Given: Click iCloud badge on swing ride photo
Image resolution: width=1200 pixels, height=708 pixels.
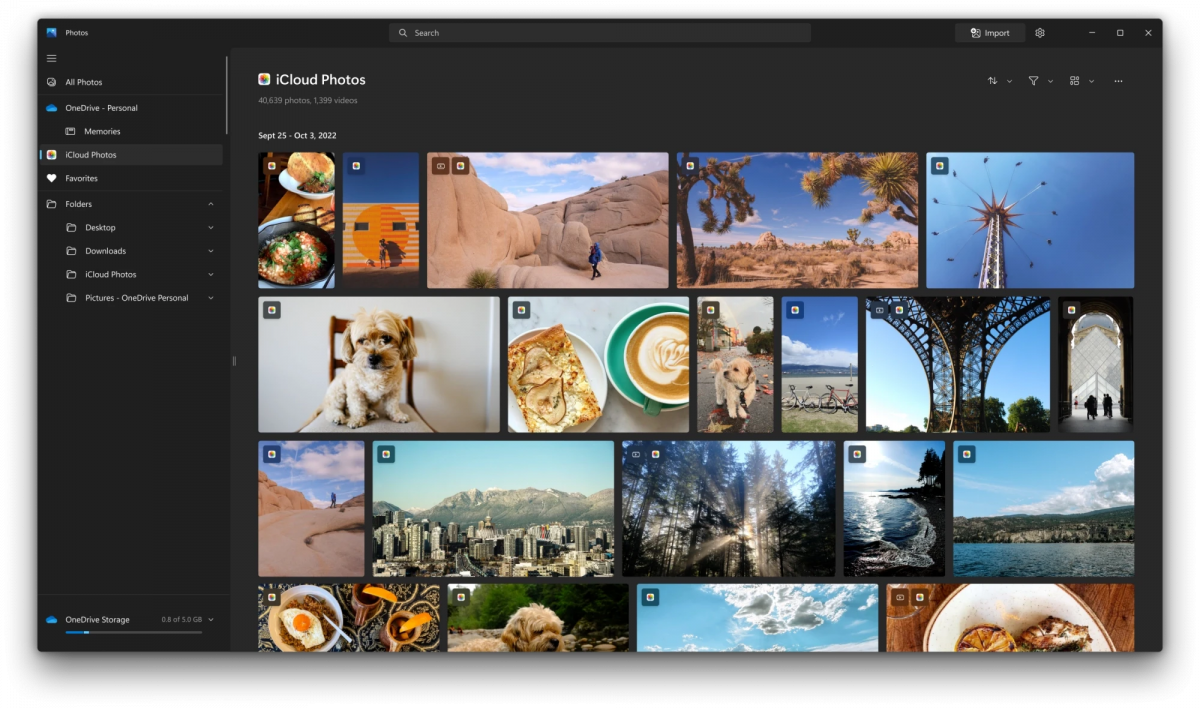Looking at the screenshot, I should point(940,166).
